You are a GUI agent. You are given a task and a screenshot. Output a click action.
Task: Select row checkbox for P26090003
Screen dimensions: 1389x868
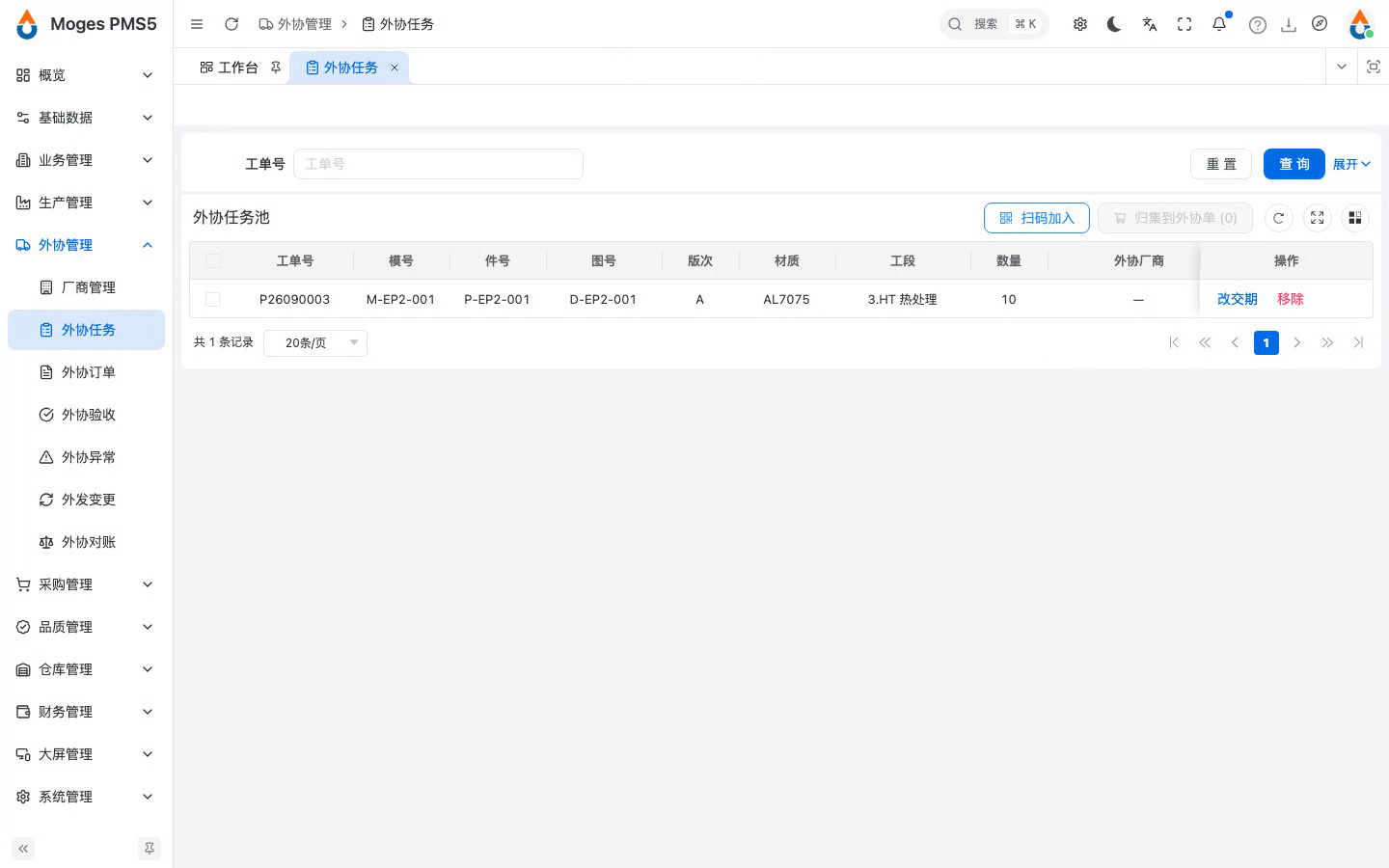point(213,299)
